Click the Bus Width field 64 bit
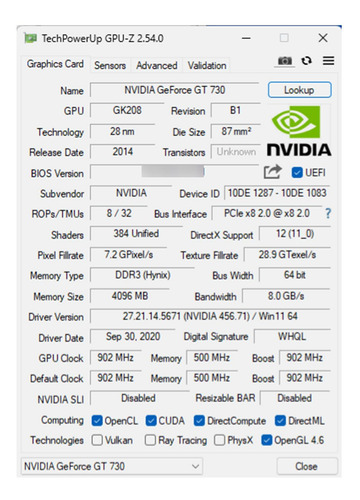Screen dimensions: 360x500 pos(295,275)
